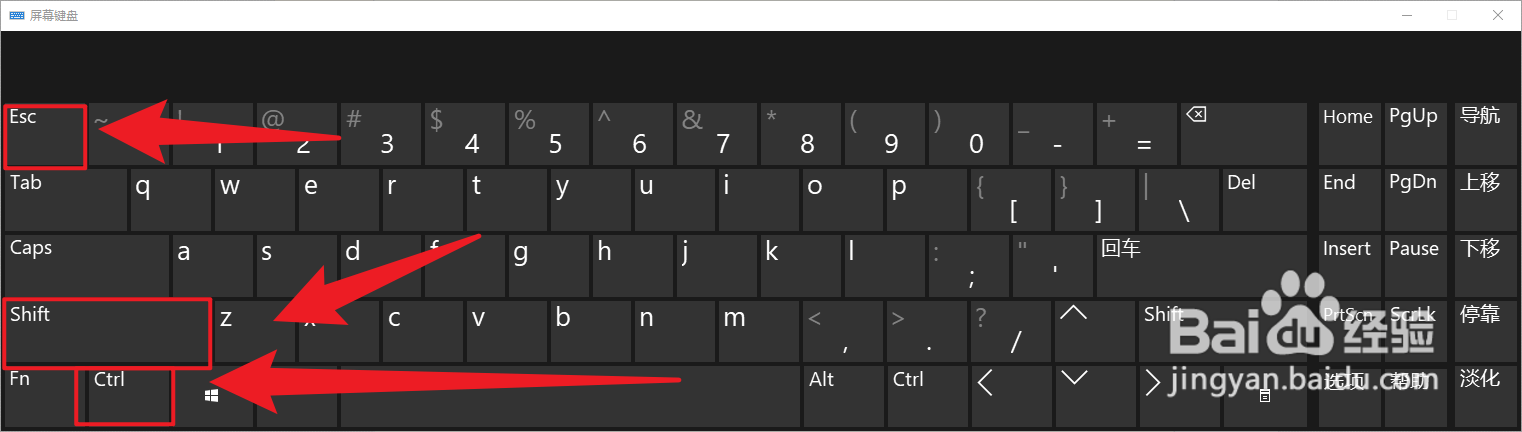Image resolution: width=1522 pixels, height=432 pixels.
Task: Click the 回车 enter key
Action: (1201, 265)
